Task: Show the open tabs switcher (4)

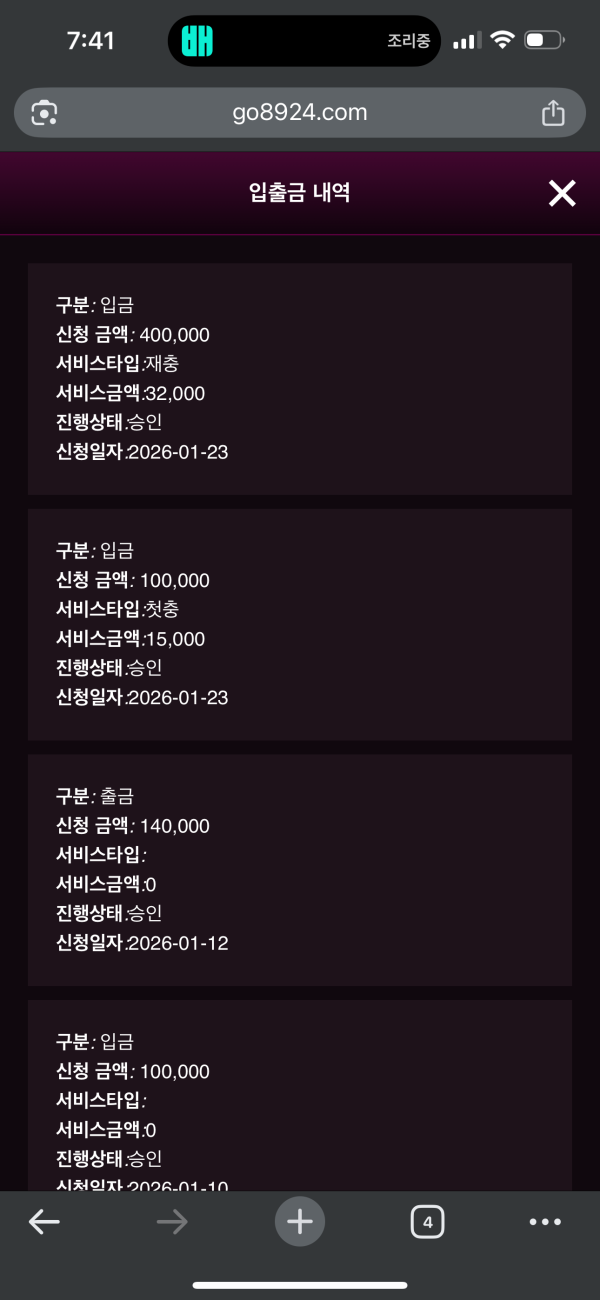Action: click(428, 1221)
